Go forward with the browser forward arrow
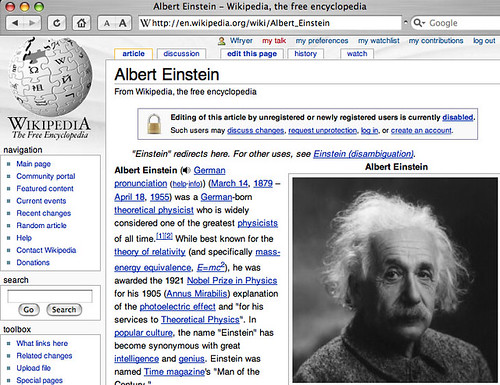The height and width of the screenshot is (385, 500). pos(32,23)
